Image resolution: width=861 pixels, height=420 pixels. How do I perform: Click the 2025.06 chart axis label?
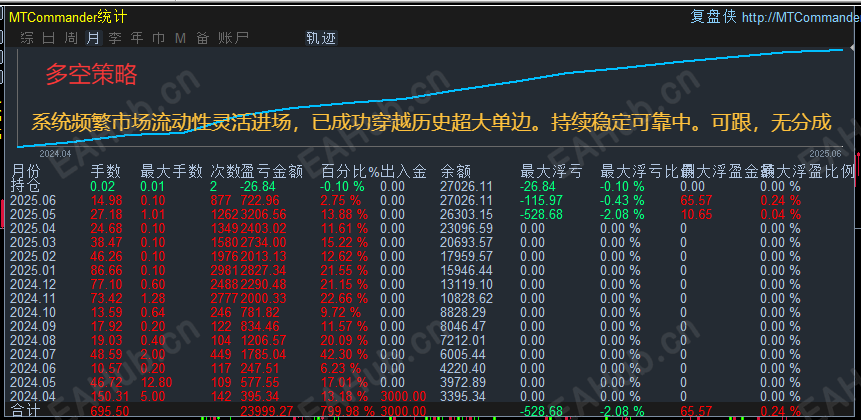point(826,154)
